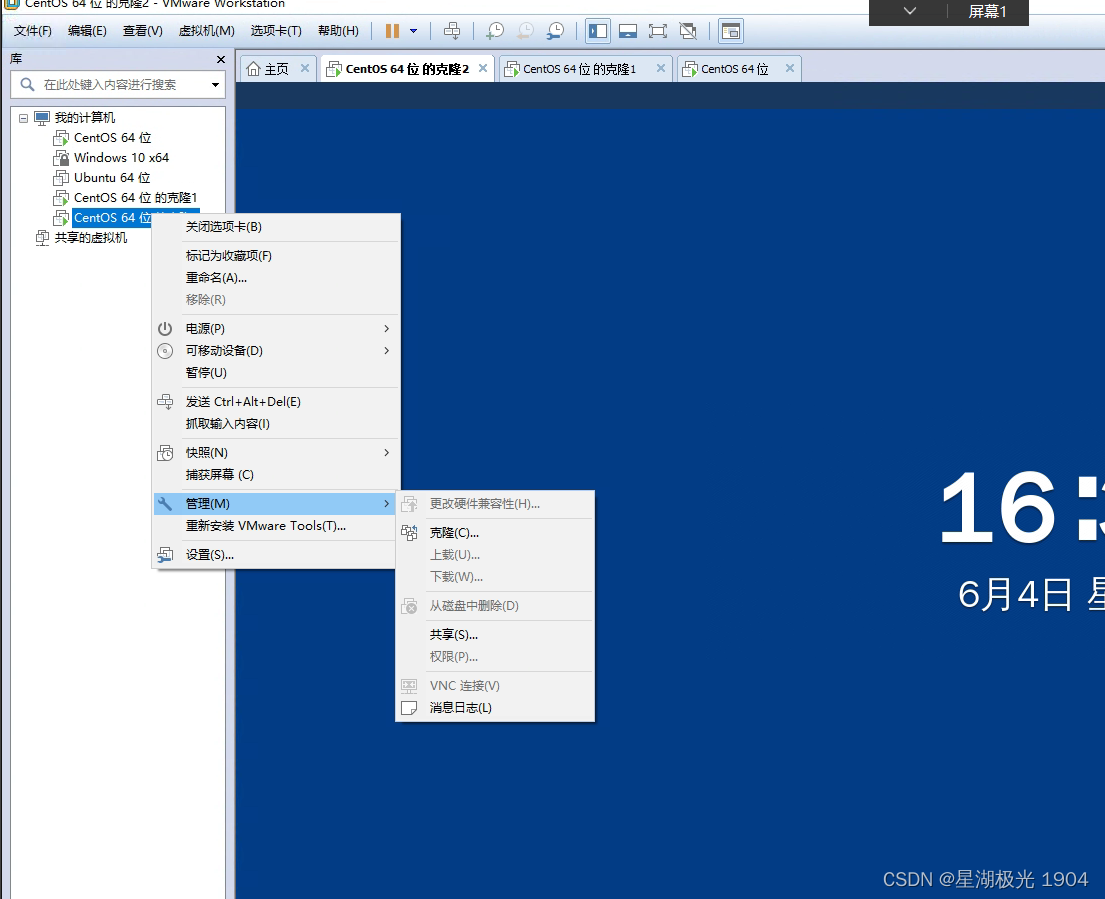The image size is (1105, 899).
Task: Click the 屏幕1 screen selector label
Action: (x=987, y=11)
